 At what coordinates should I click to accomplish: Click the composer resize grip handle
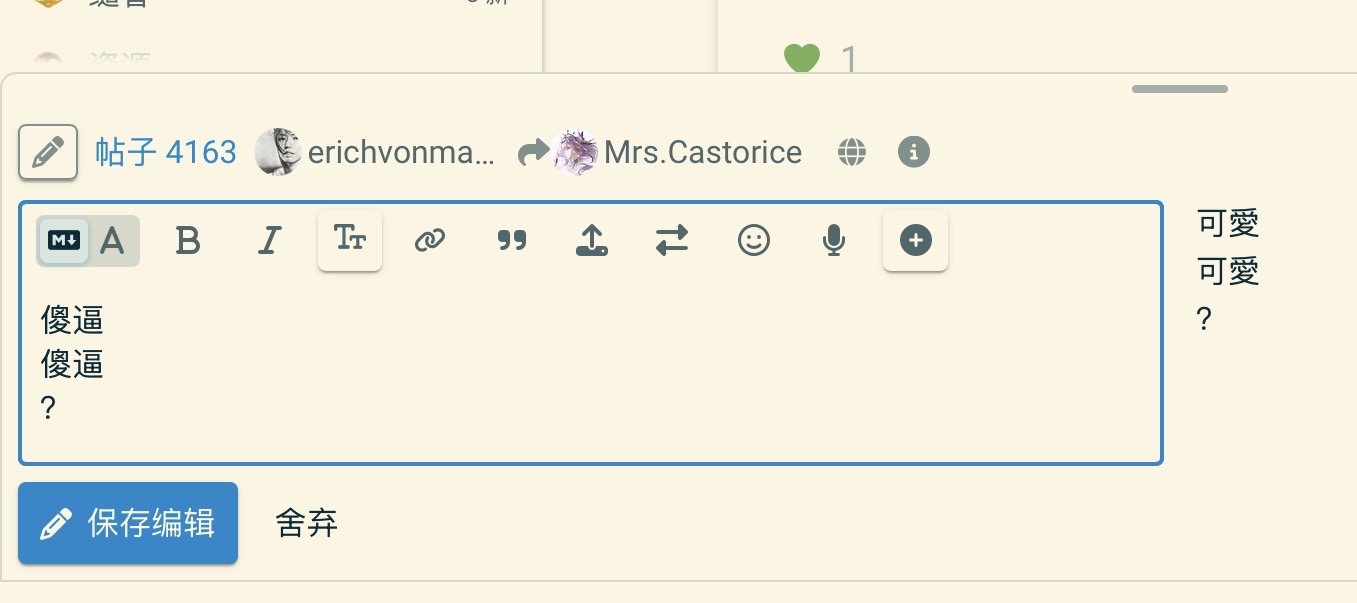(x=1179, y=90)
